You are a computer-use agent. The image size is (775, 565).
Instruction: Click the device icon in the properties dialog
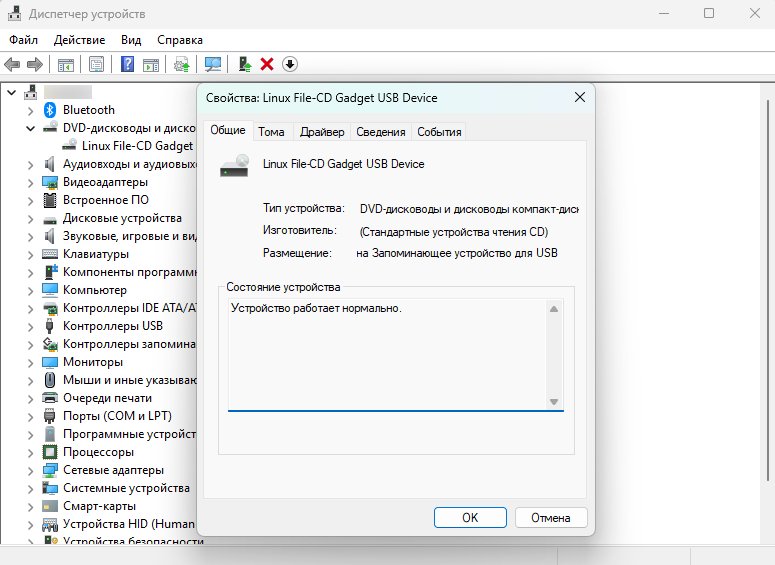pyautogui.click(x=234, y=166)
